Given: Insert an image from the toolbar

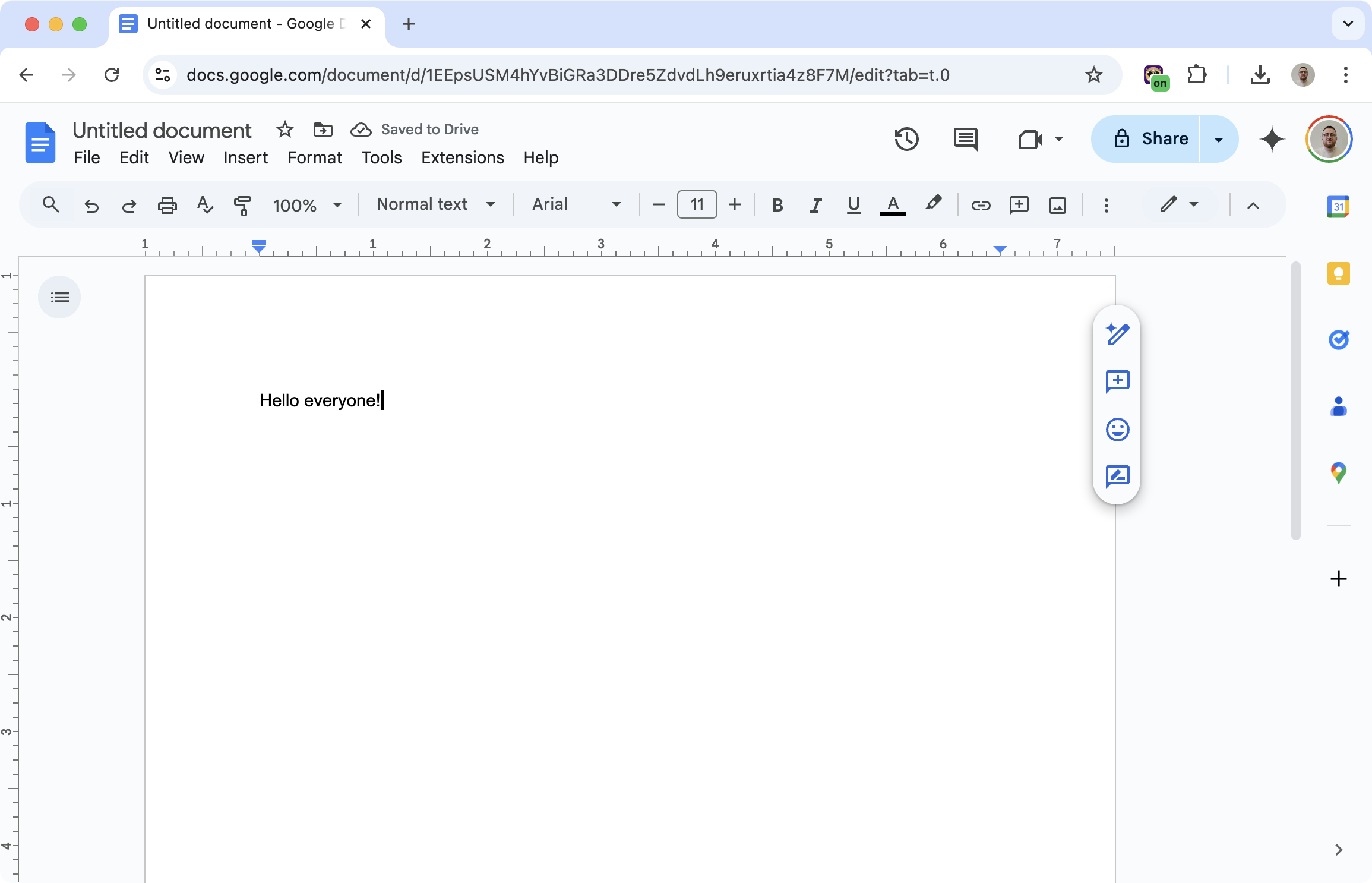Looking at the screenshot, I should tap(1058, 205).
